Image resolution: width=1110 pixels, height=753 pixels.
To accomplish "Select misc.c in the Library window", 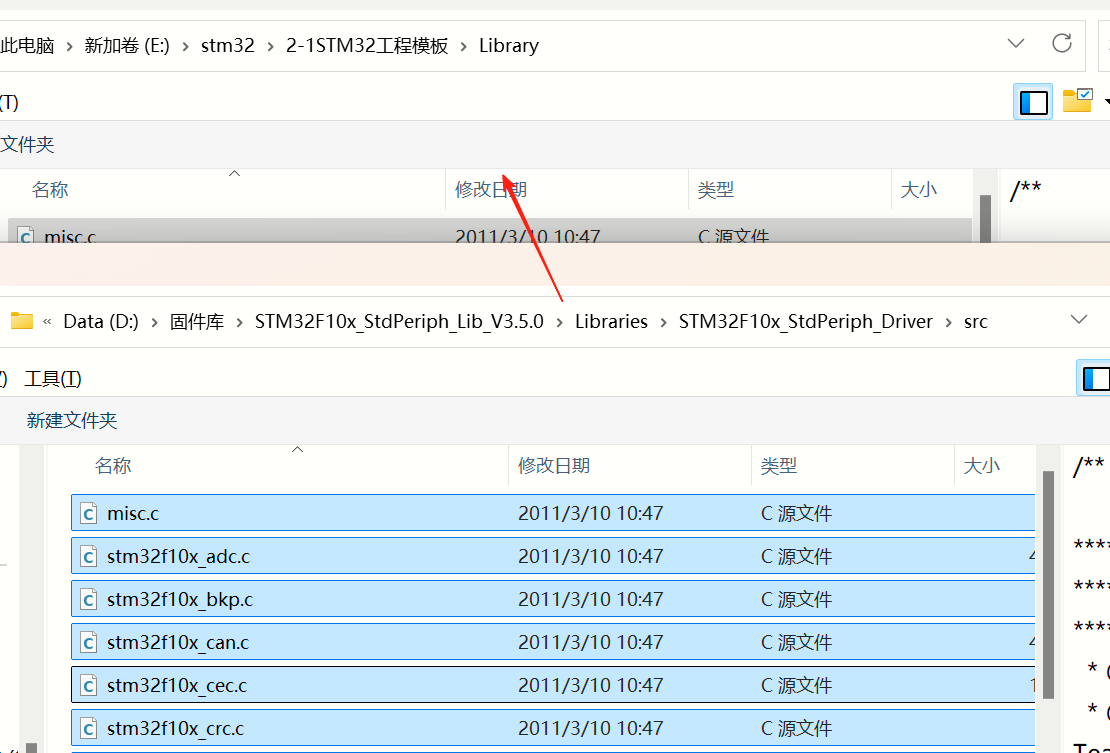I will (488, 231).
